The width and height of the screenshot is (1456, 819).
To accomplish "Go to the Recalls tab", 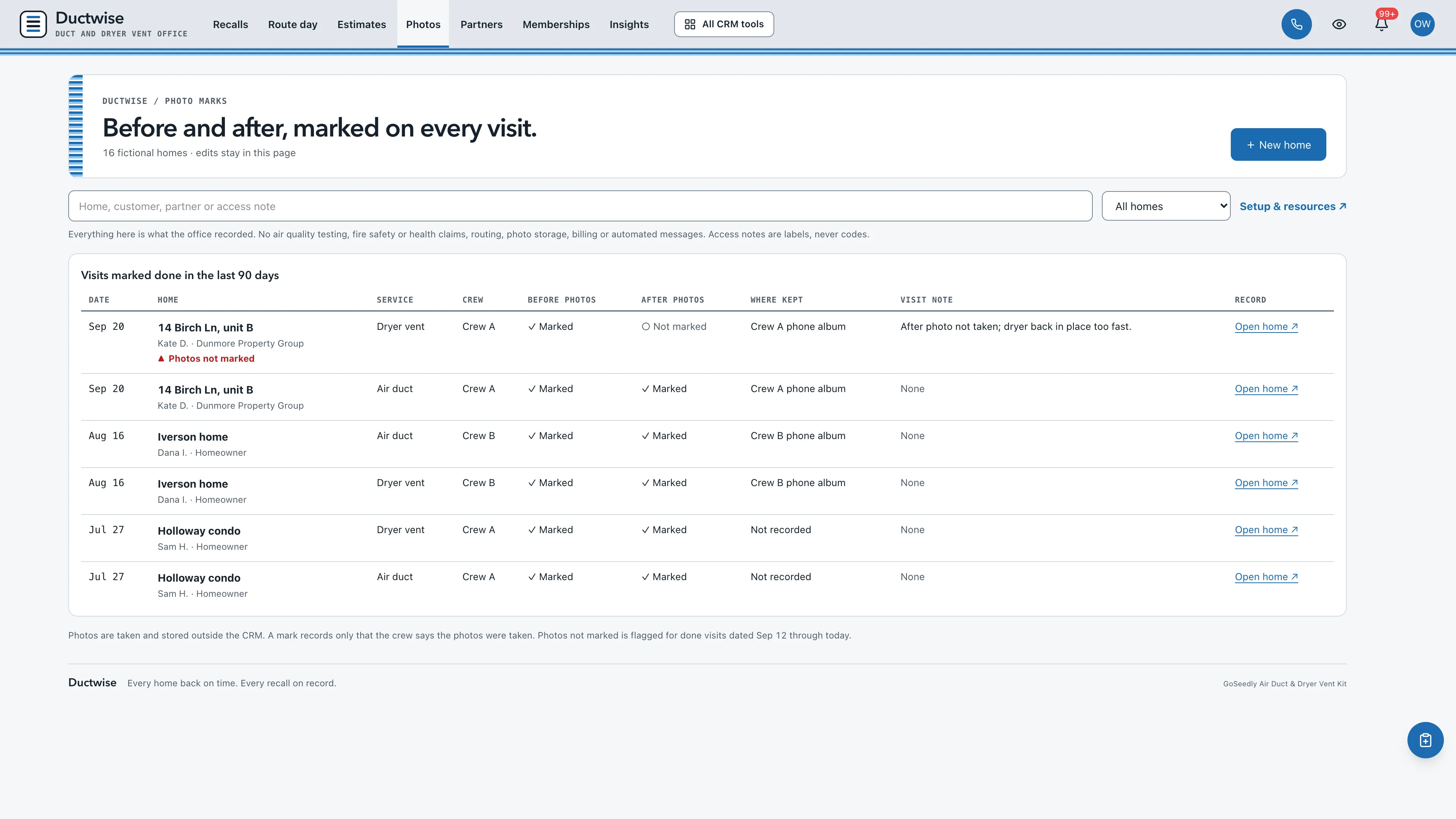I will click(230, 24).
